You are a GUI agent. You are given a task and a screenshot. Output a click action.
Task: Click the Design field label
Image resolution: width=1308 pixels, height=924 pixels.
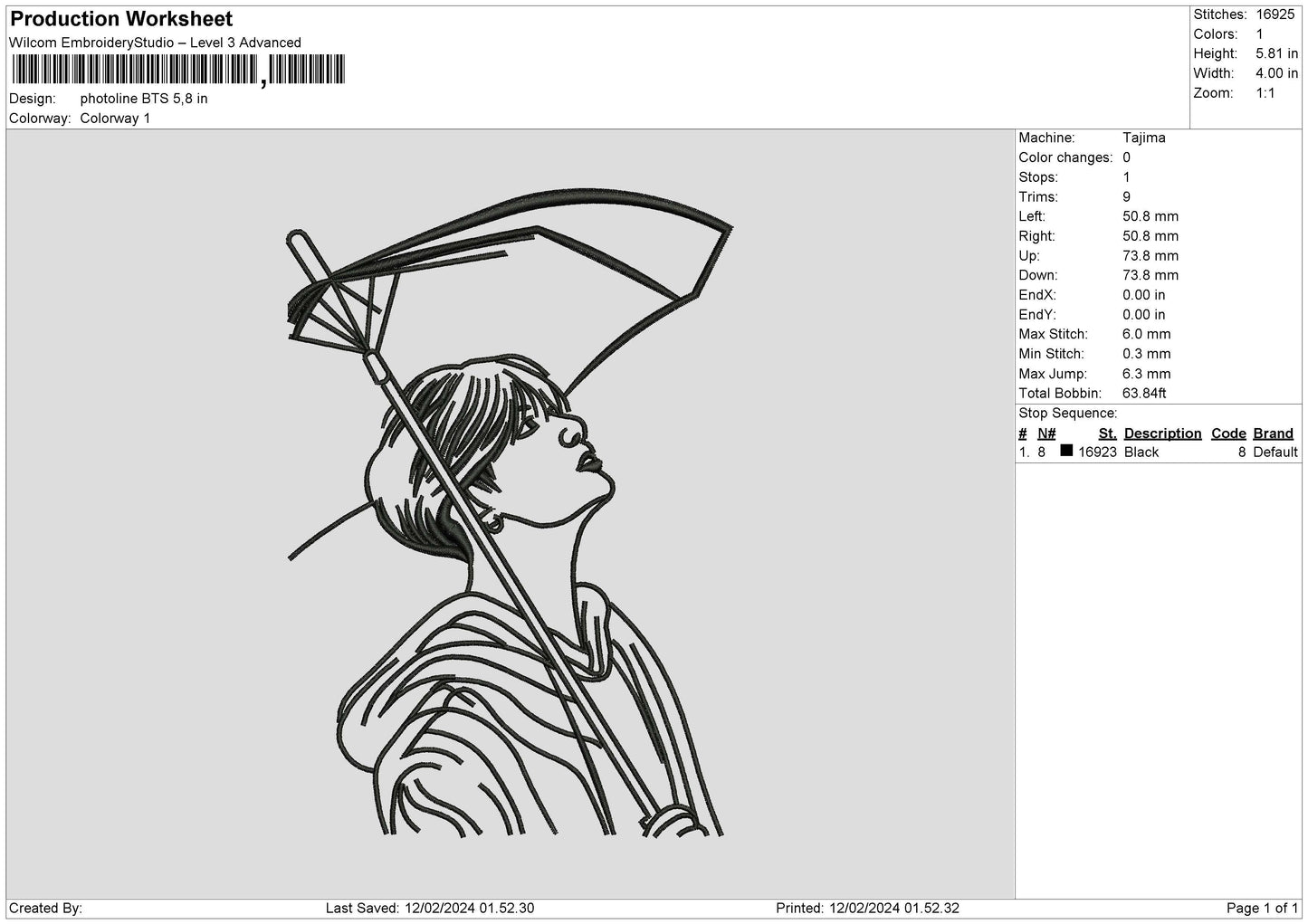tap(33, 99)
